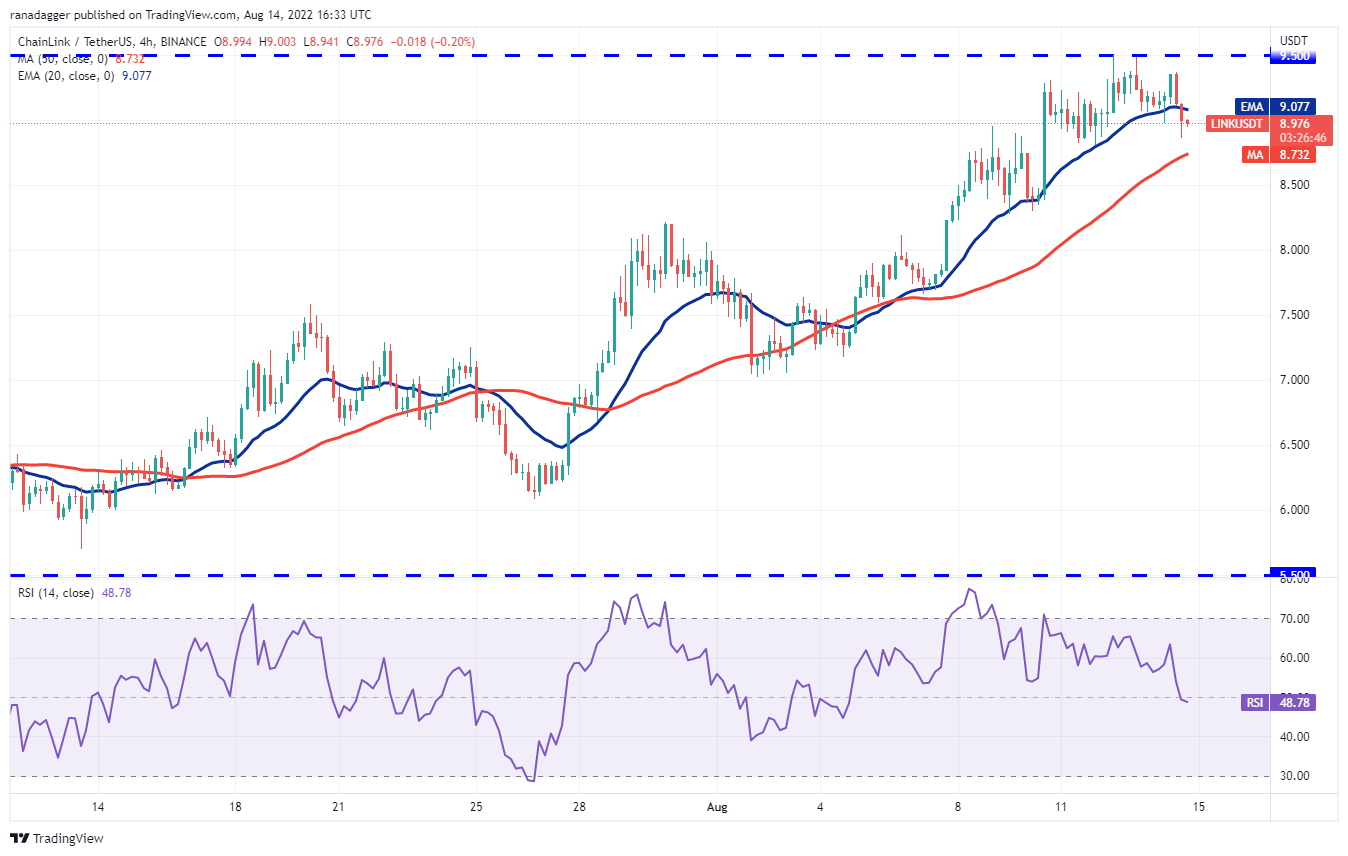Open the USDT currency selector on price axis

click(1294, 41)
